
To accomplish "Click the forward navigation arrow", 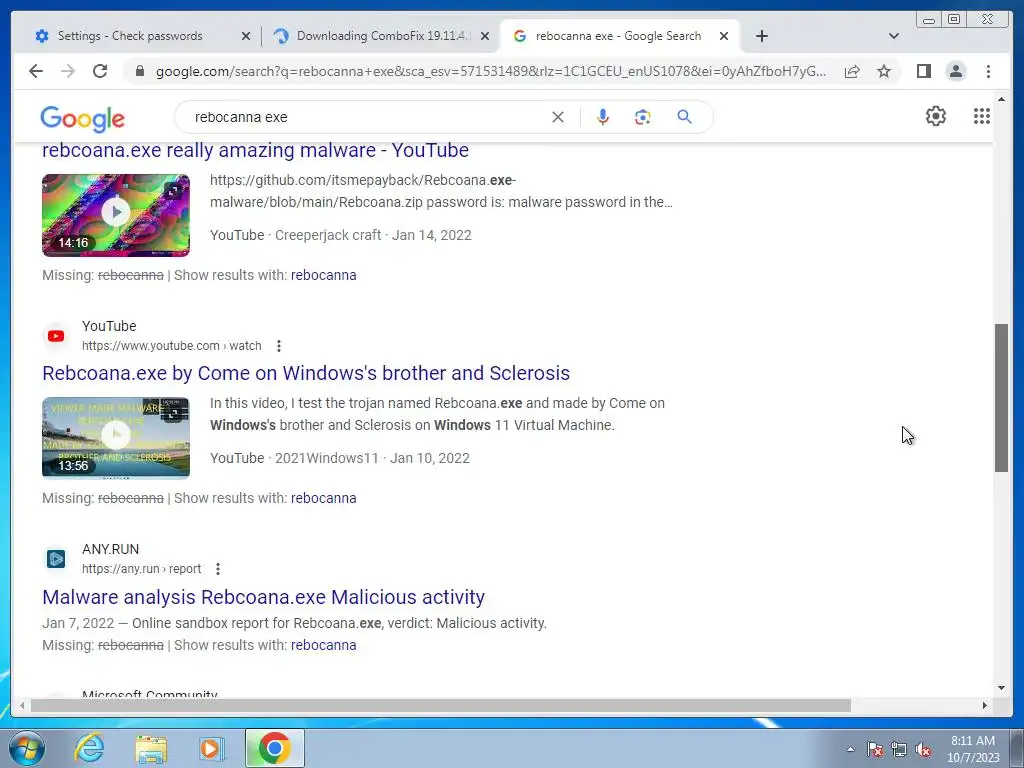I will [x=68, y=71].
